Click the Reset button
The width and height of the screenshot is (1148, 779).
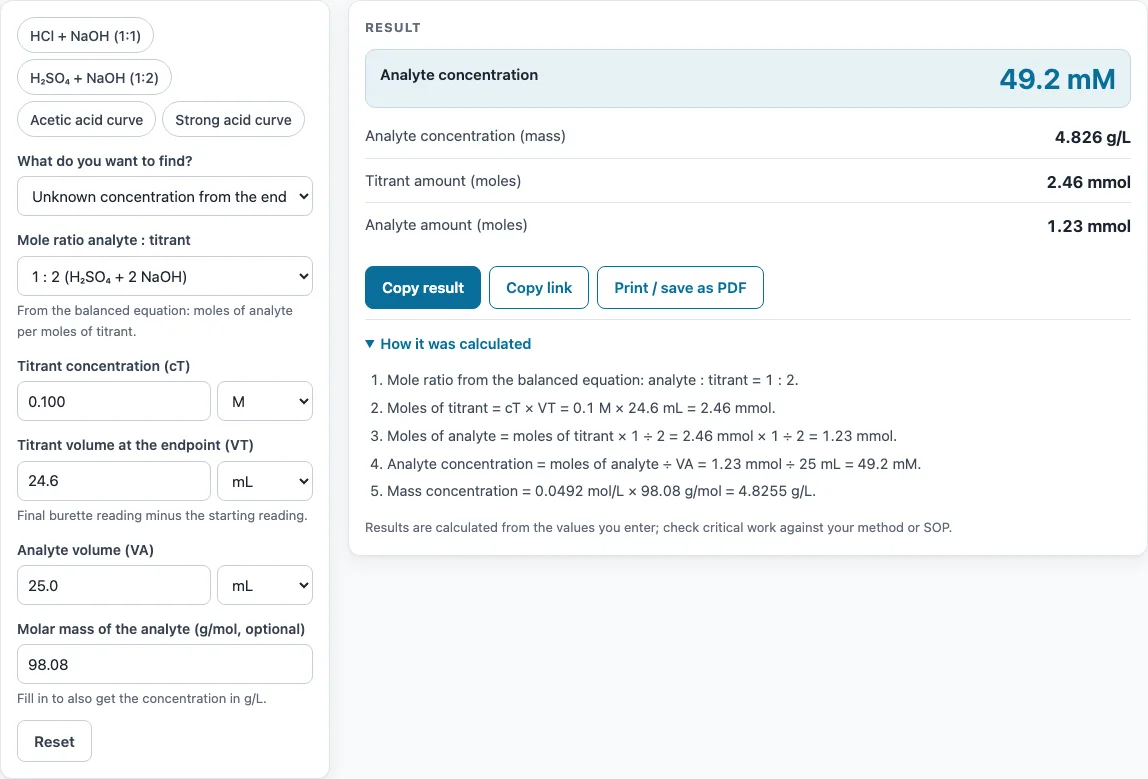pos(54,741)
